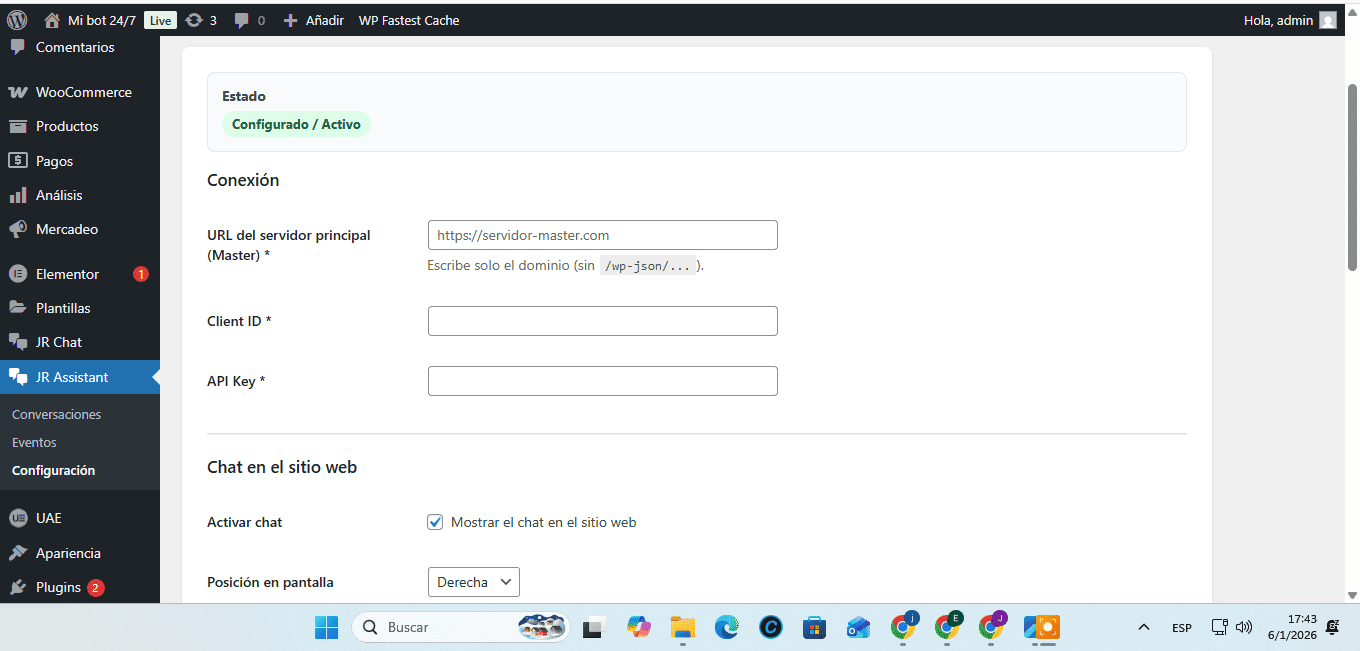Click the Añadir plus icon

(x=288, y=19)
